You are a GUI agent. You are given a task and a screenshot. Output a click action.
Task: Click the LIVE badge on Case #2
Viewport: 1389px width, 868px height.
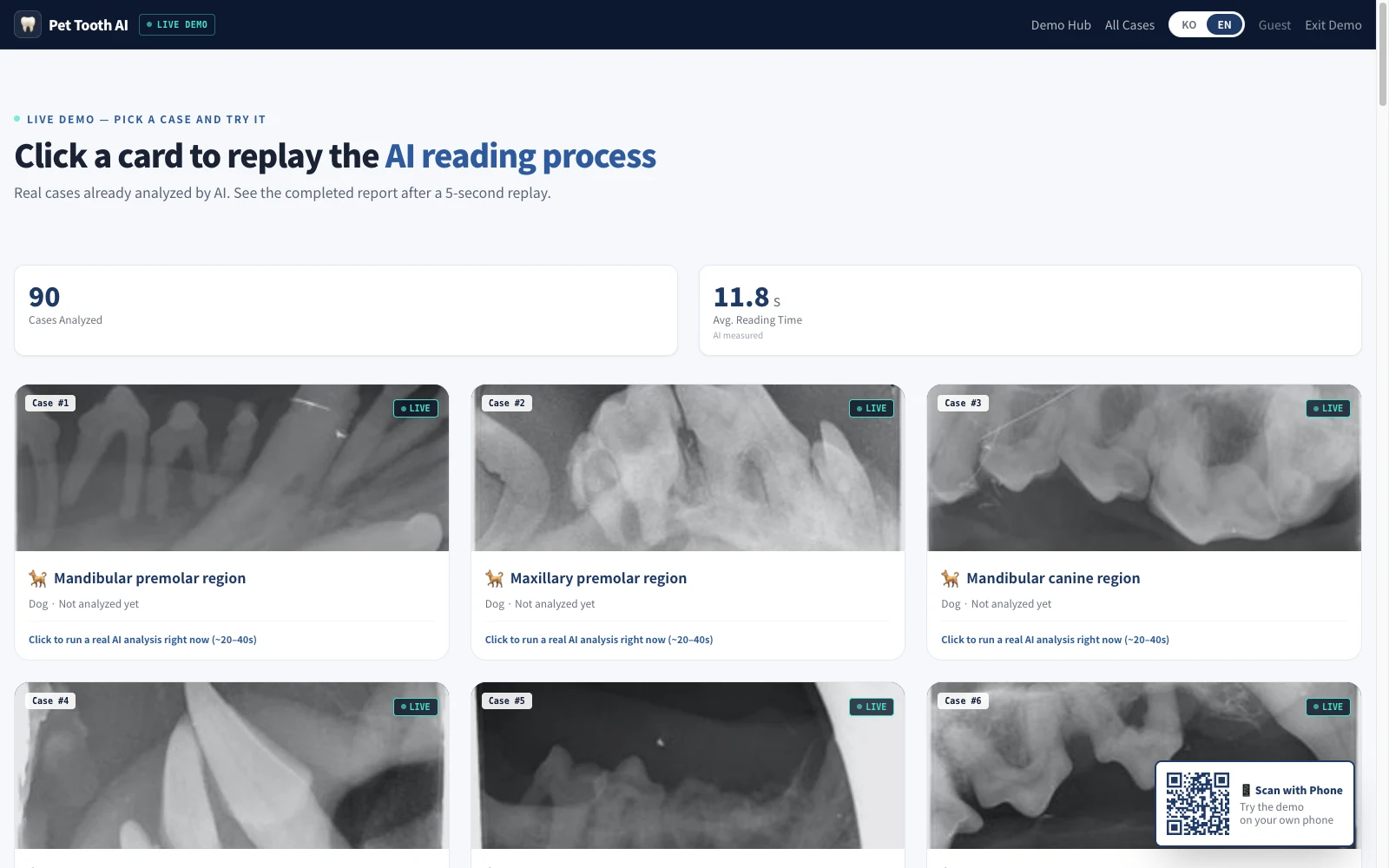pos(872,408)
